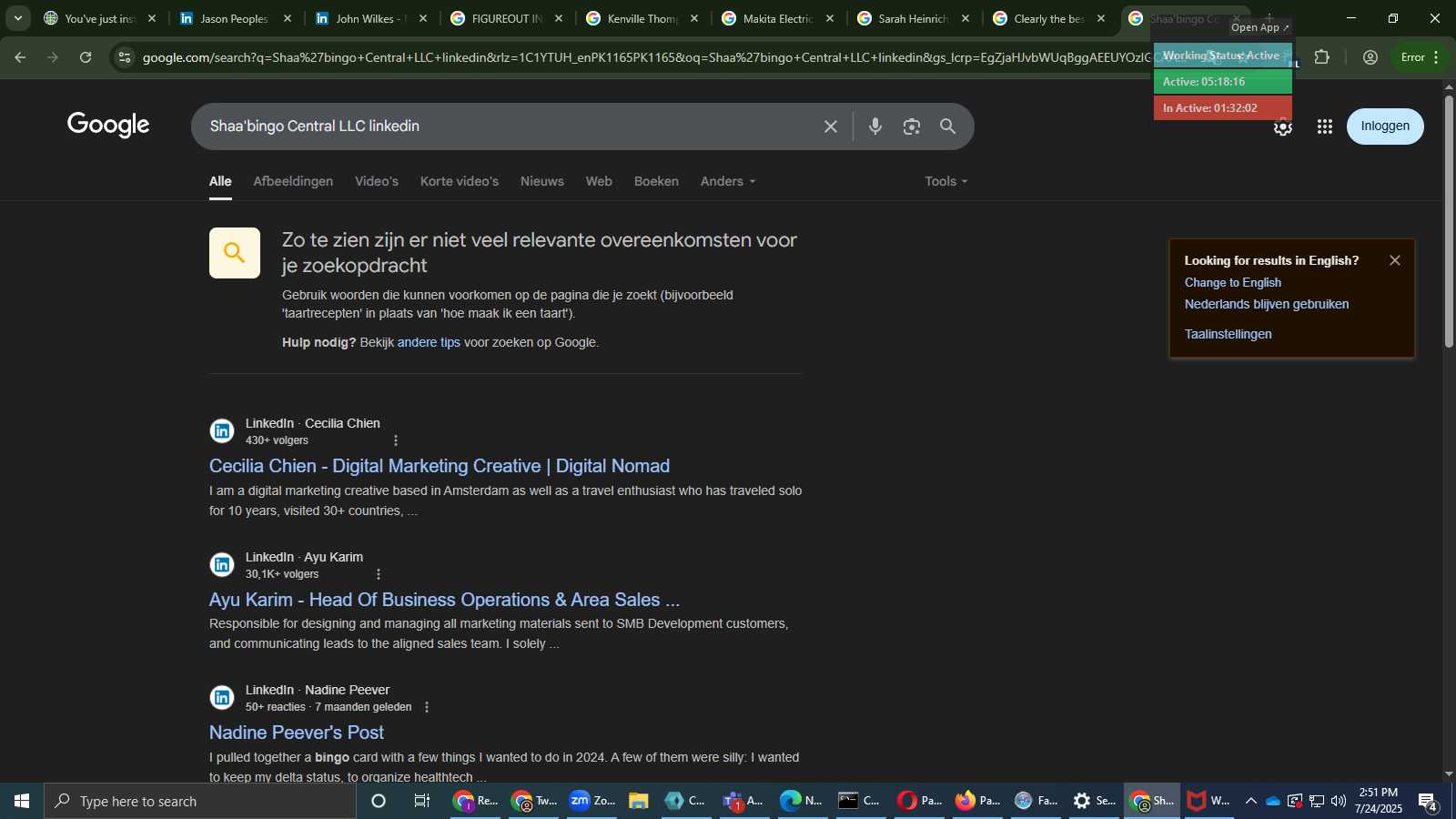Open more options for Nadine Peever result
Screen dimensions: 1456x819
point(427,707)
